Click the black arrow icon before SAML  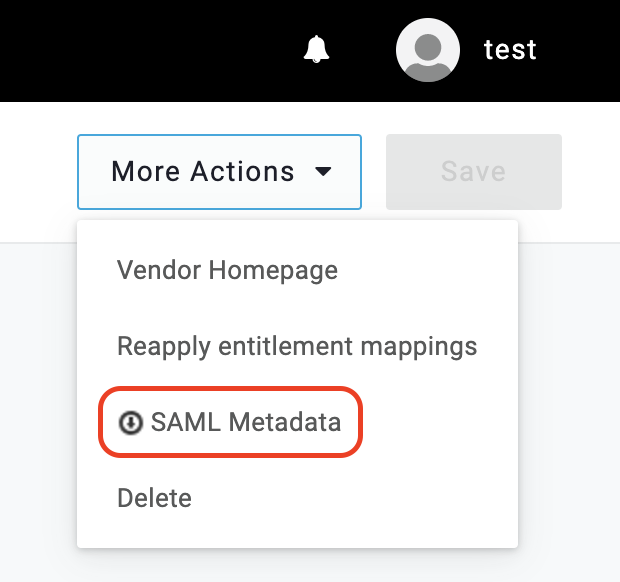click(x=131, y=423)
